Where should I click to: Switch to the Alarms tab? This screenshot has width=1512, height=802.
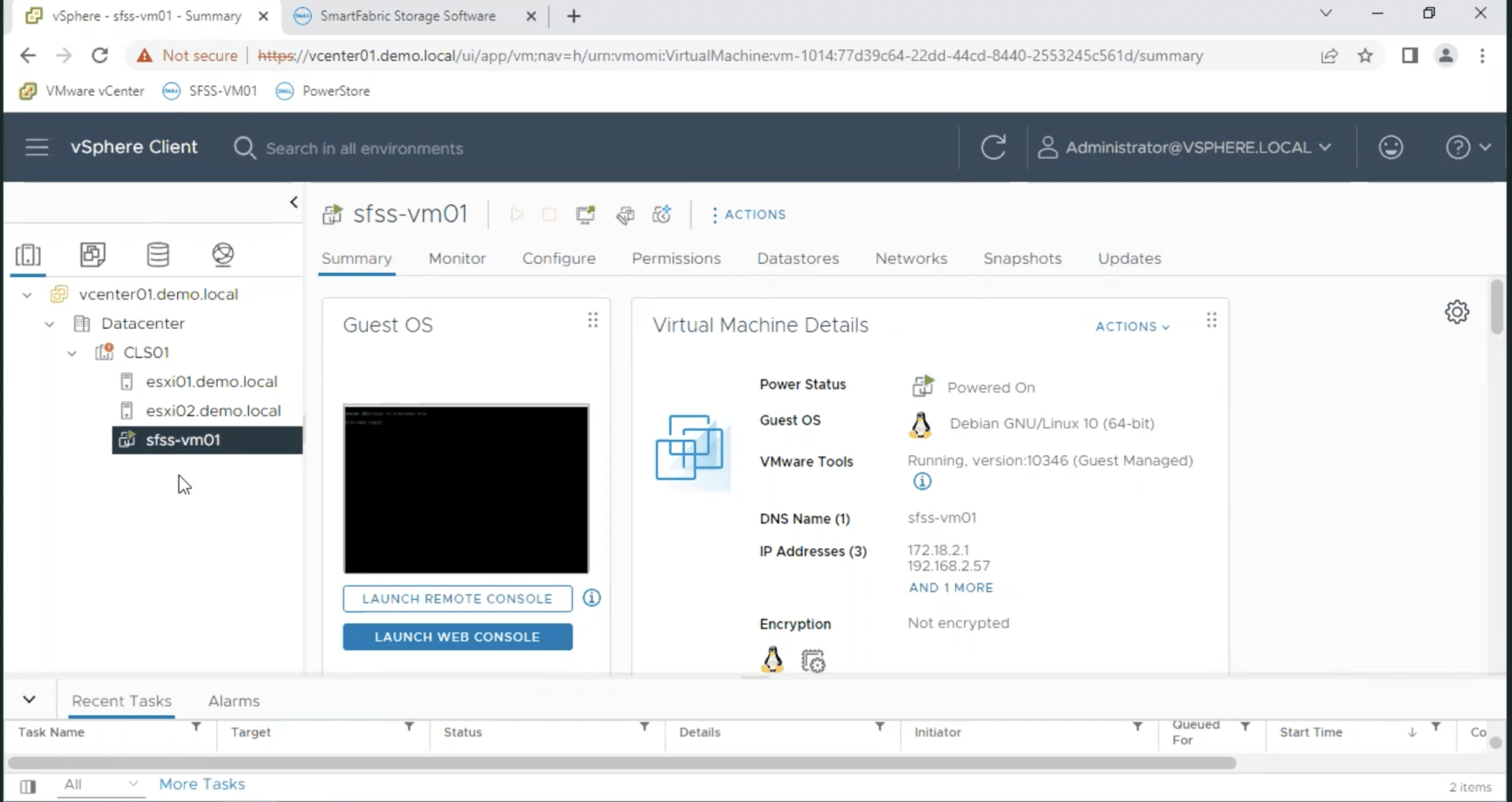pyautogui.click(x=234, y=700)
